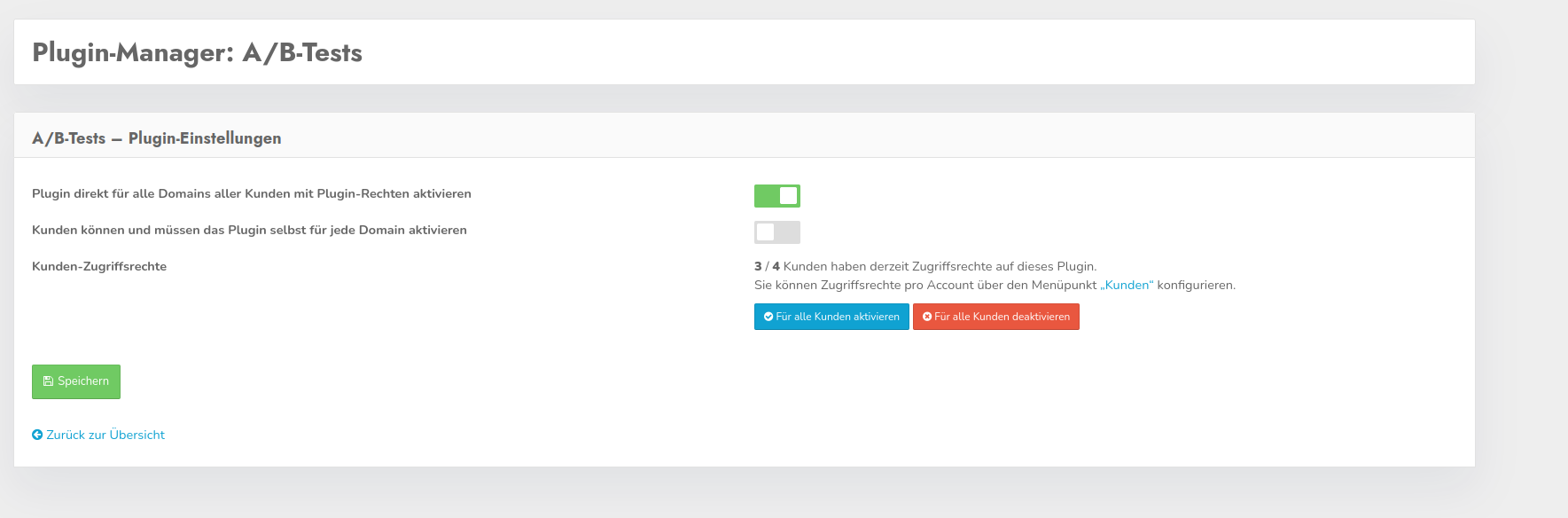Click the 'Kunden haben derzeit Zugriffsrechte' text
Image resolution: width=1568 pixels, height=518 pixels.
pyautogui.click(x=940, y=266)
